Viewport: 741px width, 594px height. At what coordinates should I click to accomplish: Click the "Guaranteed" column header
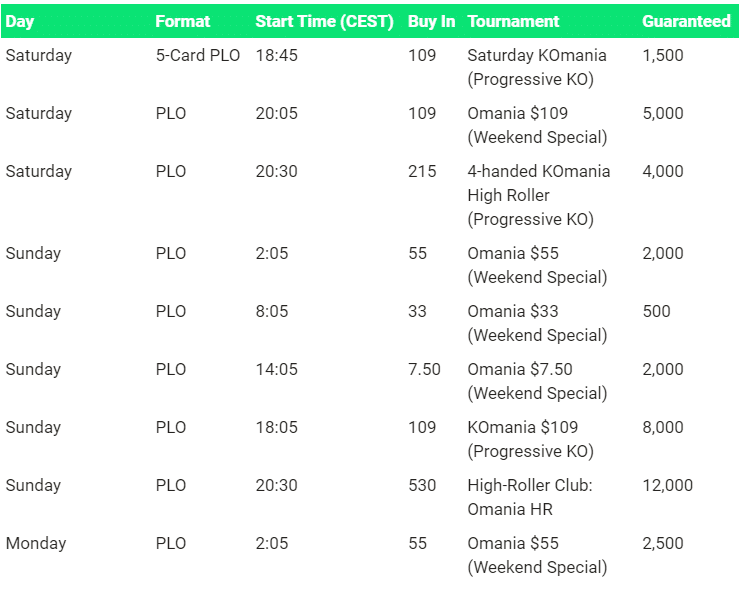click(686, 21)
